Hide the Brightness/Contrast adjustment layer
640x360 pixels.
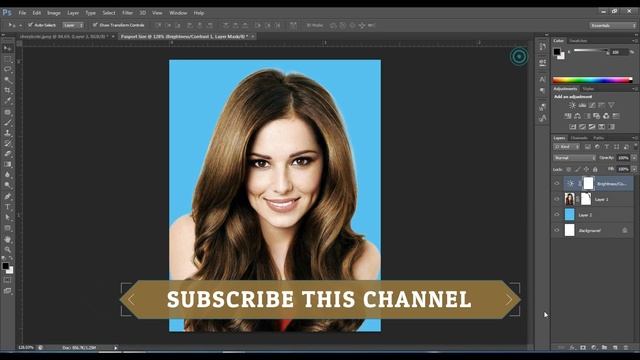(x=557, y=184)
